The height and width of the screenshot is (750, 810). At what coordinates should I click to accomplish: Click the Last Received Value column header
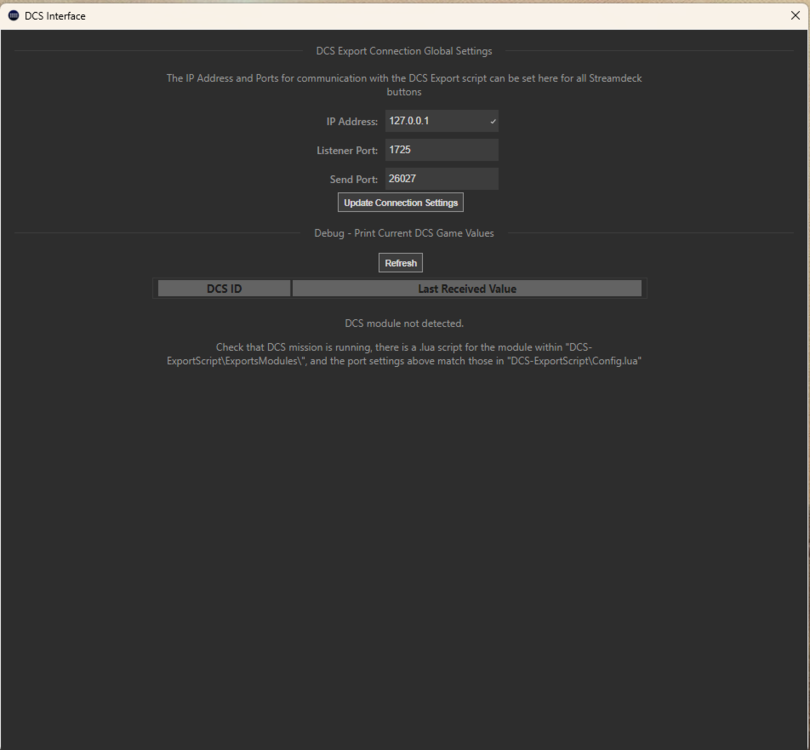tap(467, 288)
